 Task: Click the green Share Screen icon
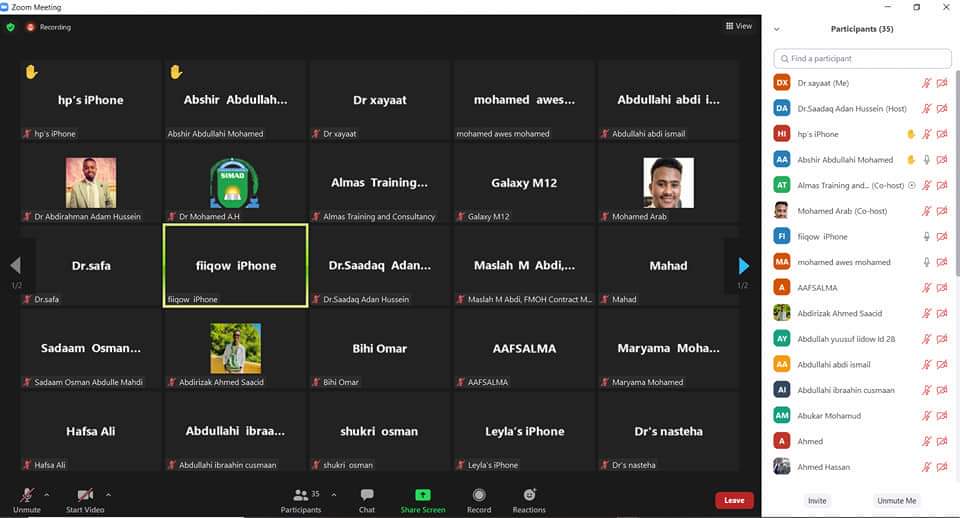click(422, 495)
